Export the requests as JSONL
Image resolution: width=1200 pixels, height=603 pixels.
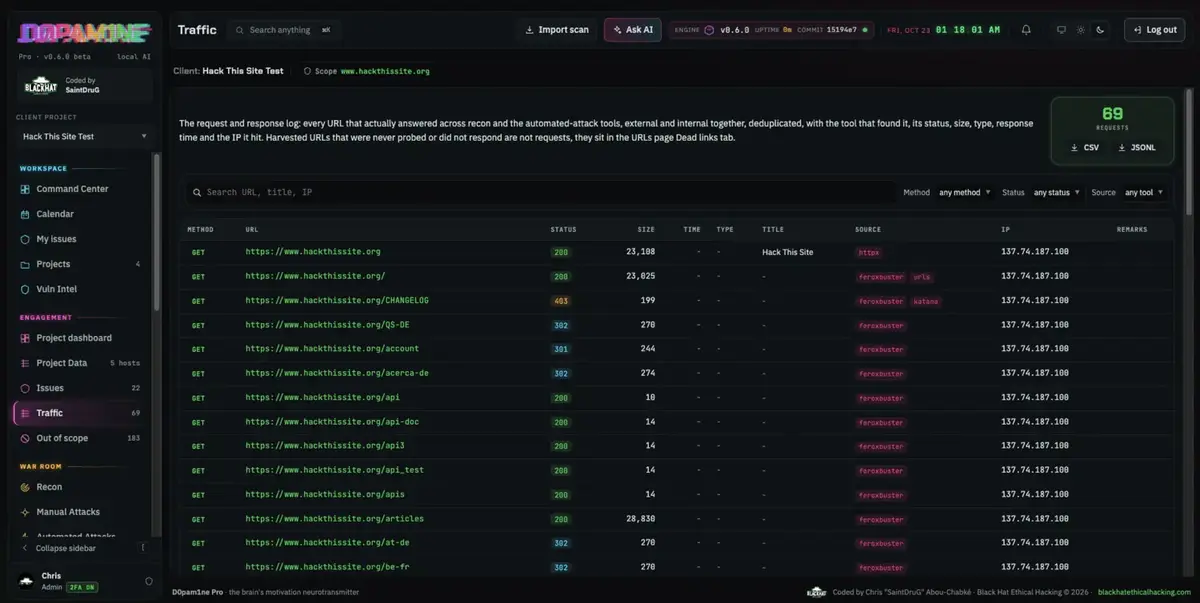(1137, 147)
